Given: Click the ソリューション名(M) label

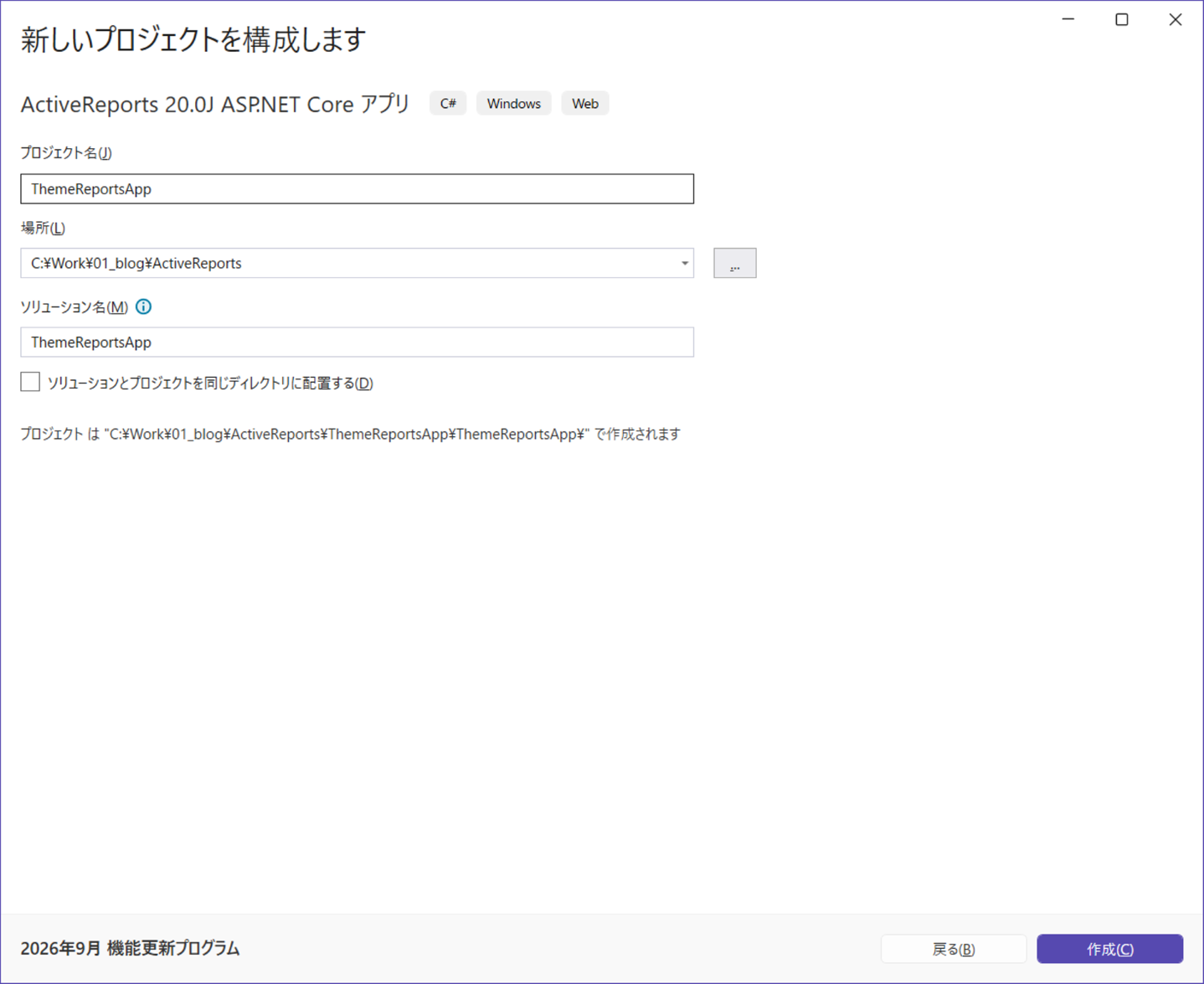Looking at the screenshot, I should (75, 307).
